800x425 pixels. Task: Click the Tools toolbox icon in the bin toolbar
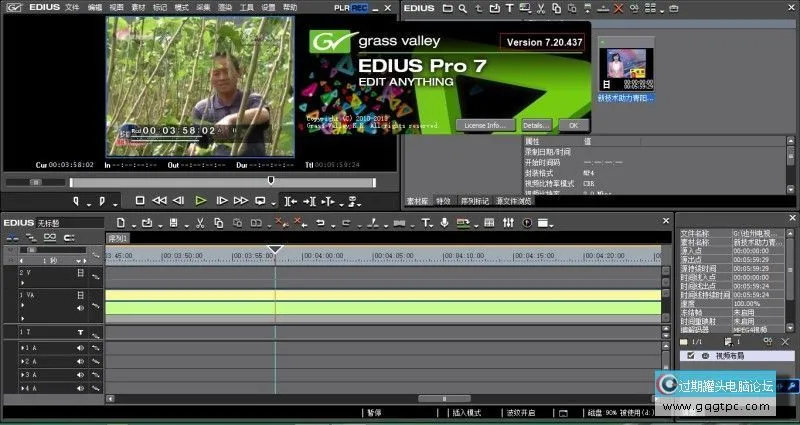[673, 8]
